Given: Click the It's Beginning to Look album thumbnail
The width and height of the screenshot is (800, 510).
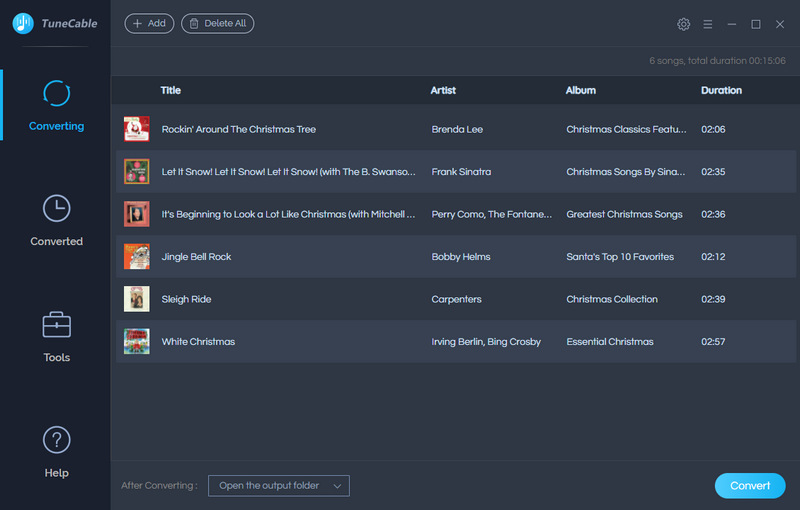Looking at the screenshot, I should coord(137,214).
